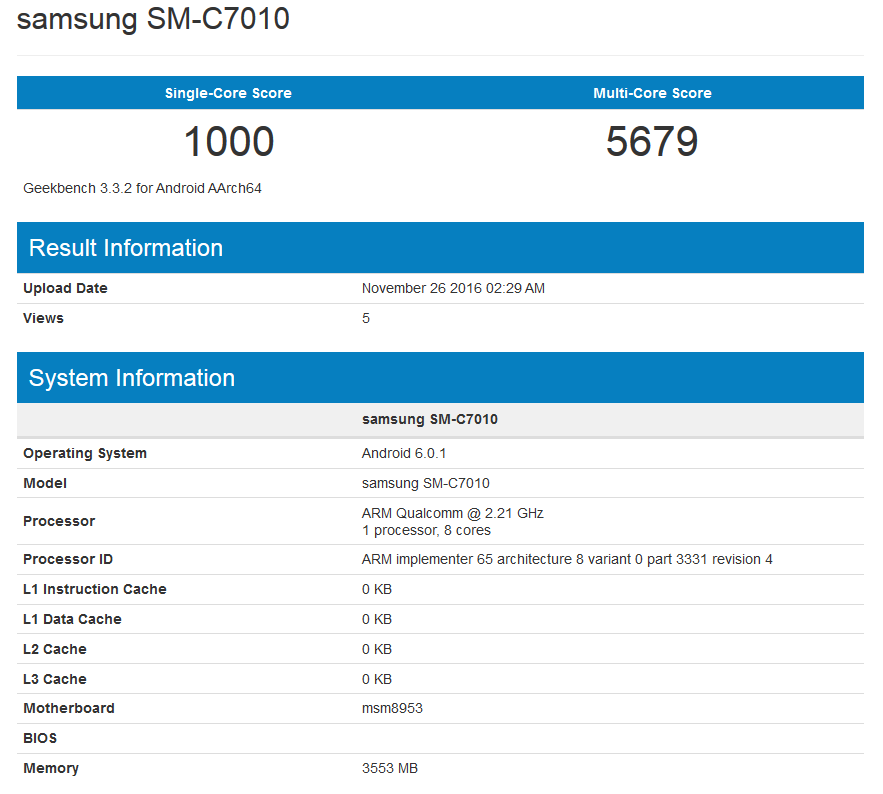Select the Multi-Core Score column header
The width and height of the screenshot is (883, 794).
point(652,92)
